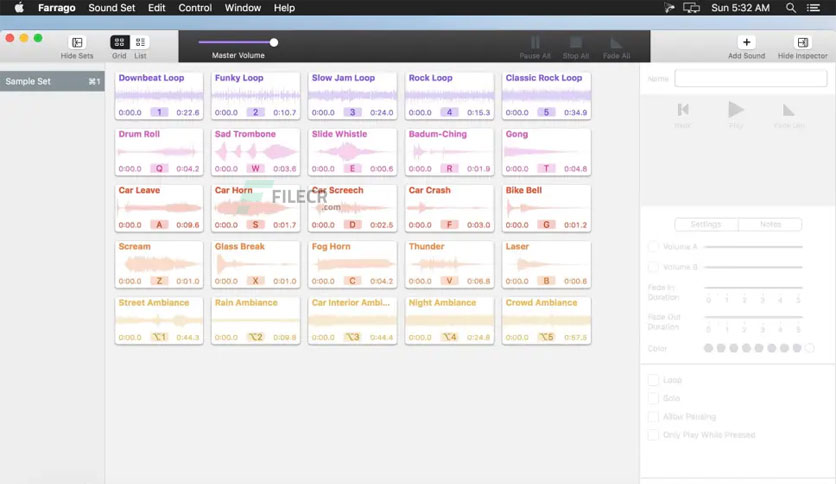Trigger the Sad Trombone sound tile
The image size is (836, 484).
pyautogui.click(x=255, y=152)
